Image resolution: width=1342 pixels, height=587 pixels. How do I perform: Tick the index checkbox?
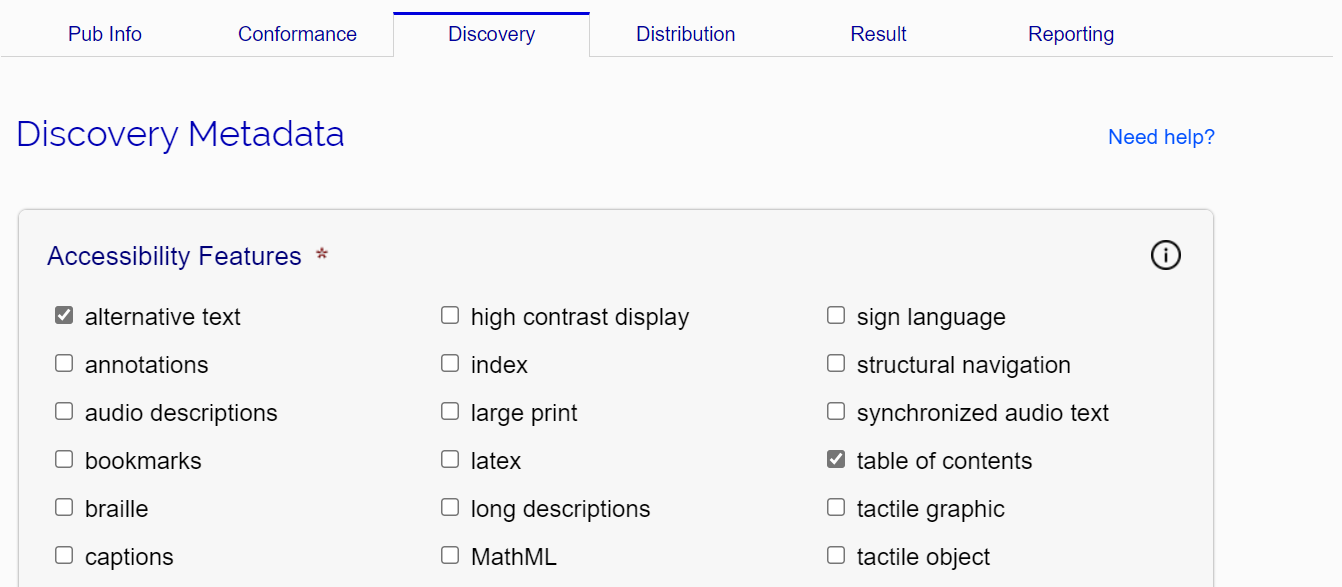pos(450,364)
